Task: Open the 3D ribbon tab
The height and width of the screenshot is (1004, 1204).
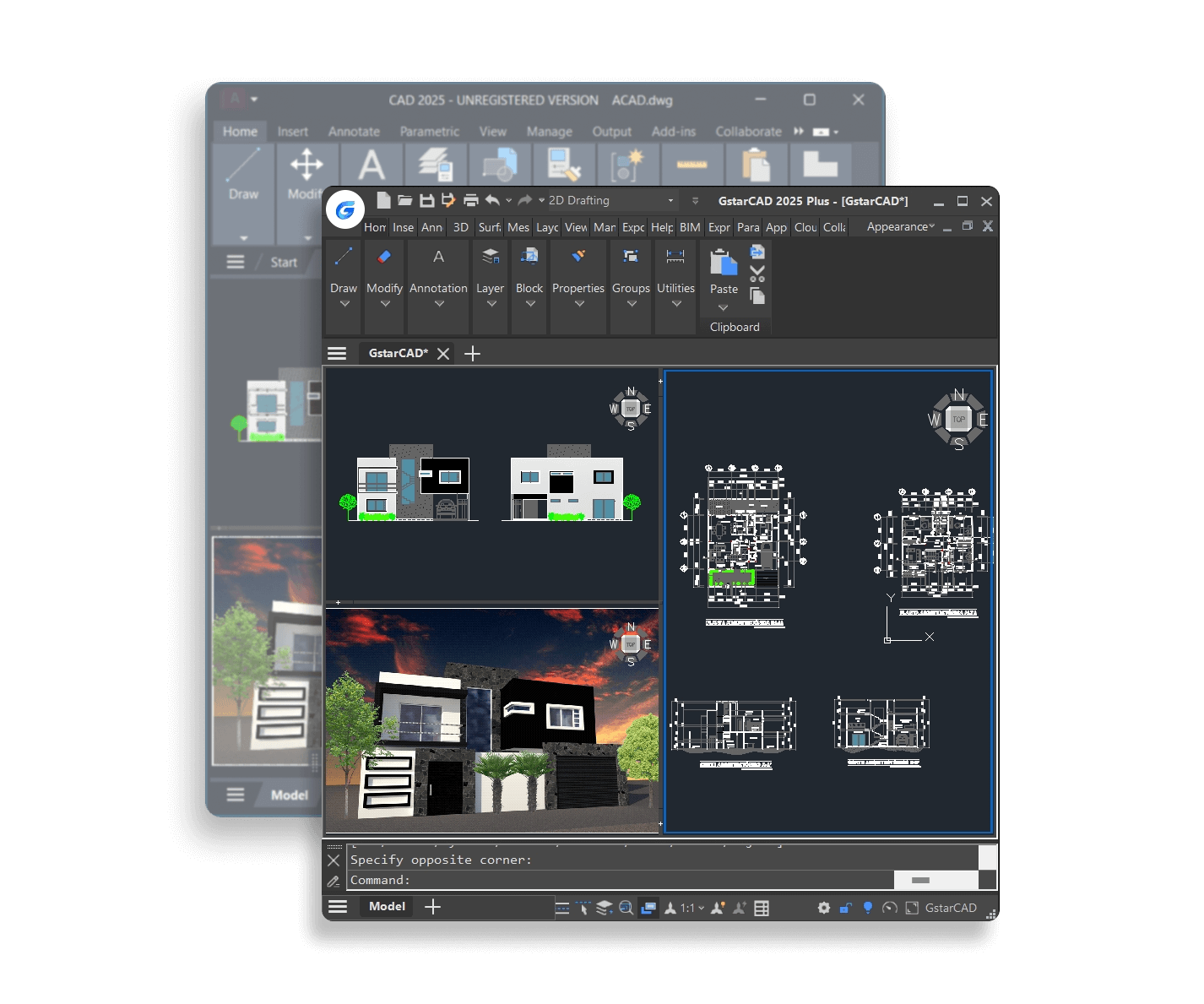Action: point(461,227)
